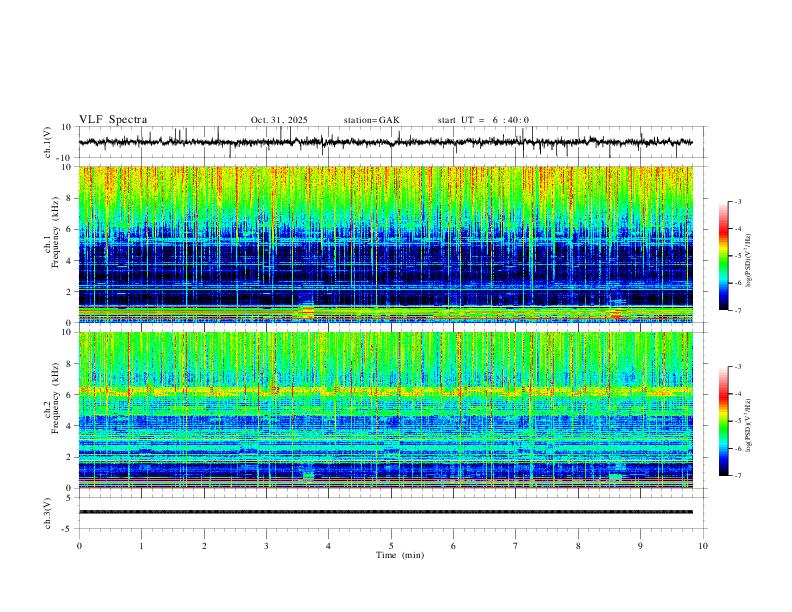
Task: Click the ch.2 "Frequency (kHz)" axis label
Action: 56,398
